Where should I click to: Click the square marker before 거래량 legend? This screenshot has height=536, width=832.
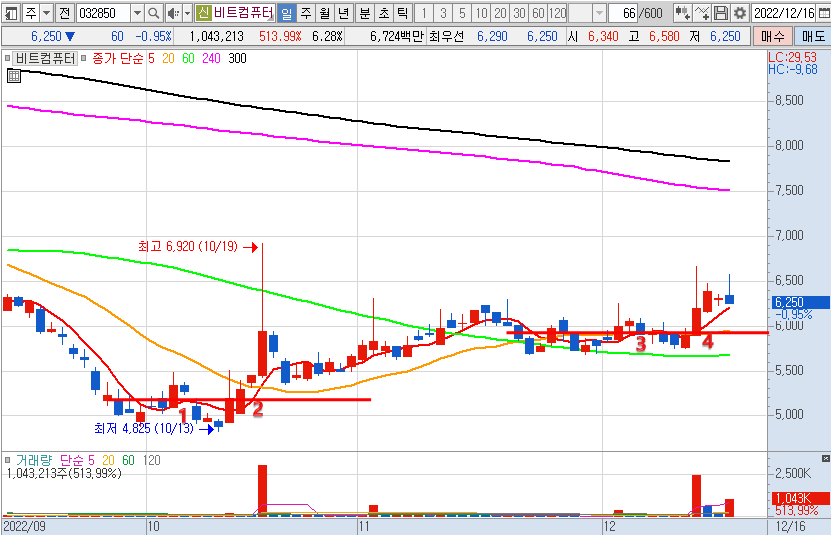(7, 460)
